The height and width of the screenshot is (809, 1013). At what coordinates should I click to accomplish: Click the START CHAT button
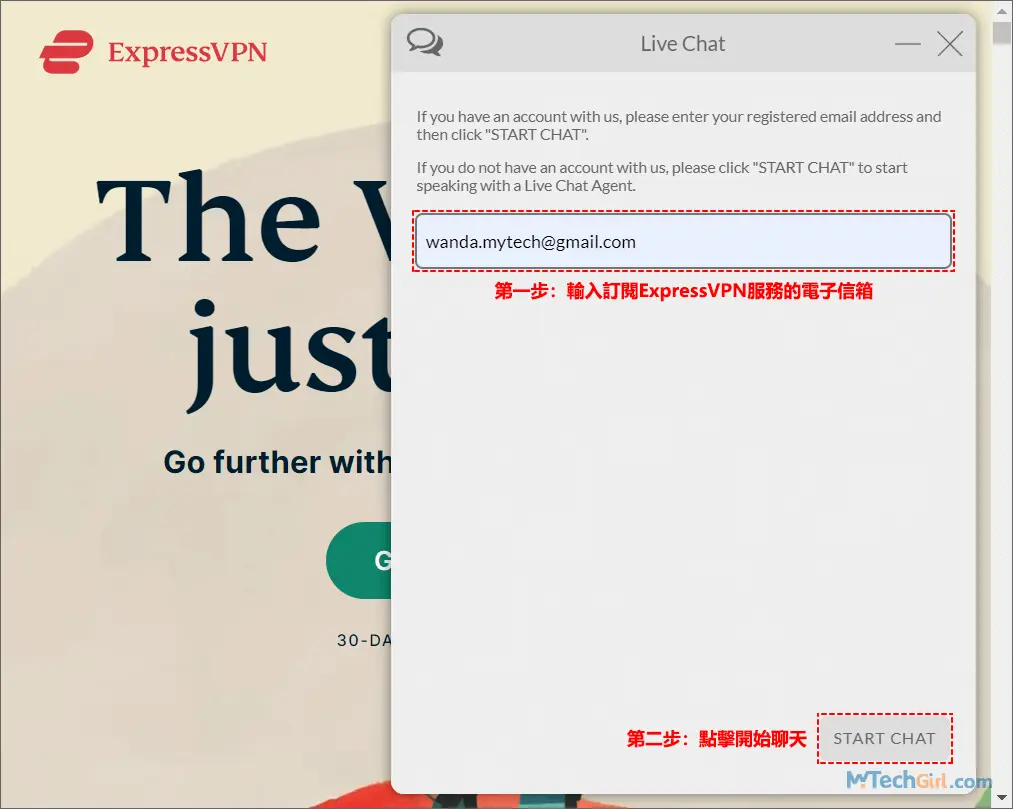point(884,739)
